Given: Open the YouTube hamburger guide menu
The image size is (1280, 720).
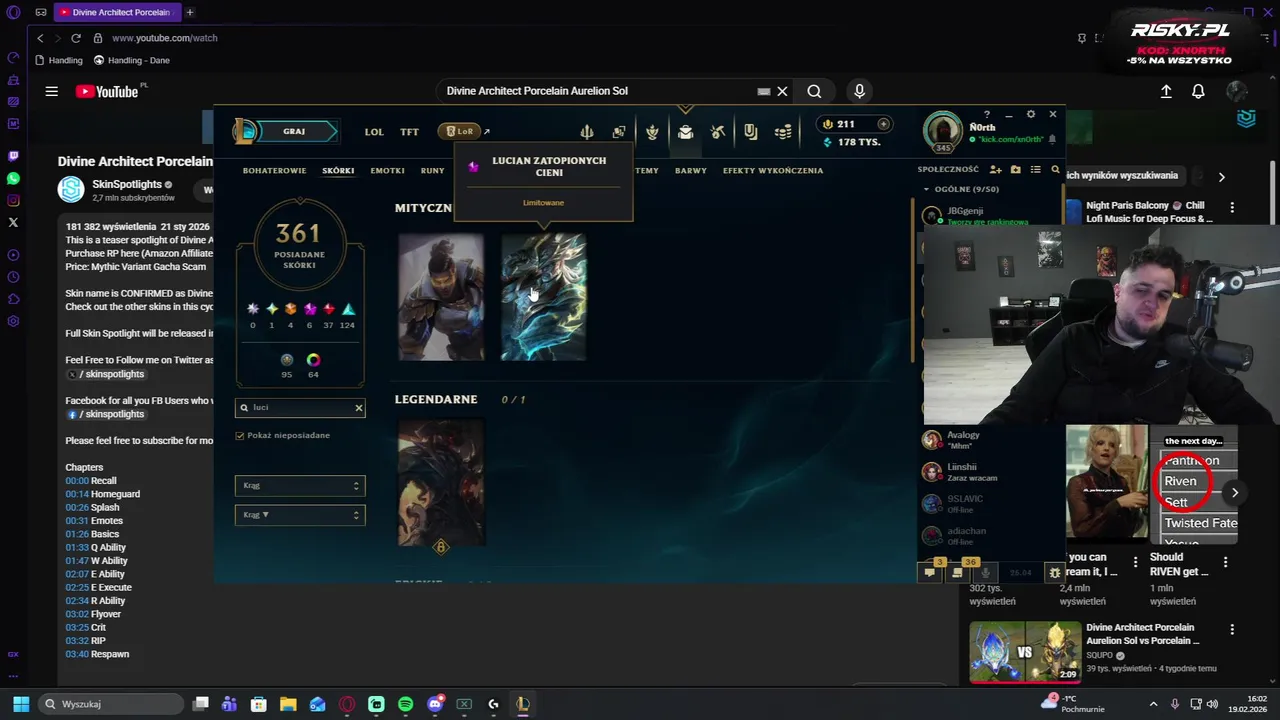Looking at the screenshot, I should pyautogui.click(x=51, y=91).
